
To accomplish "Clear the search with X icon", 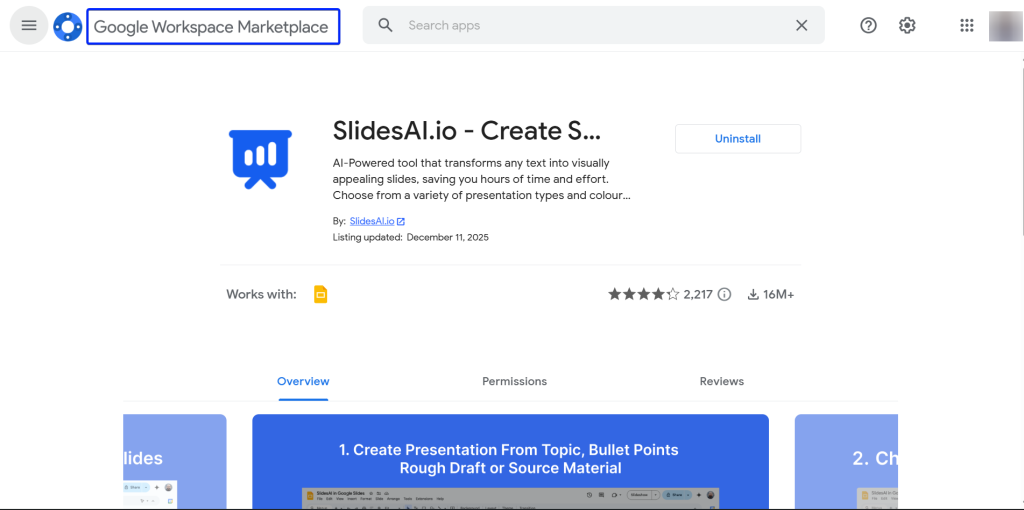I will tap(801, 26).
